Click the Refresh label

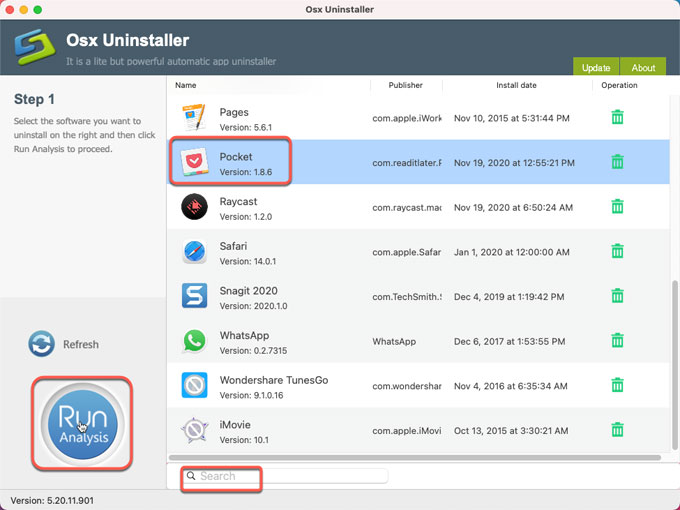pyautogui.click(x=81, y=344)
